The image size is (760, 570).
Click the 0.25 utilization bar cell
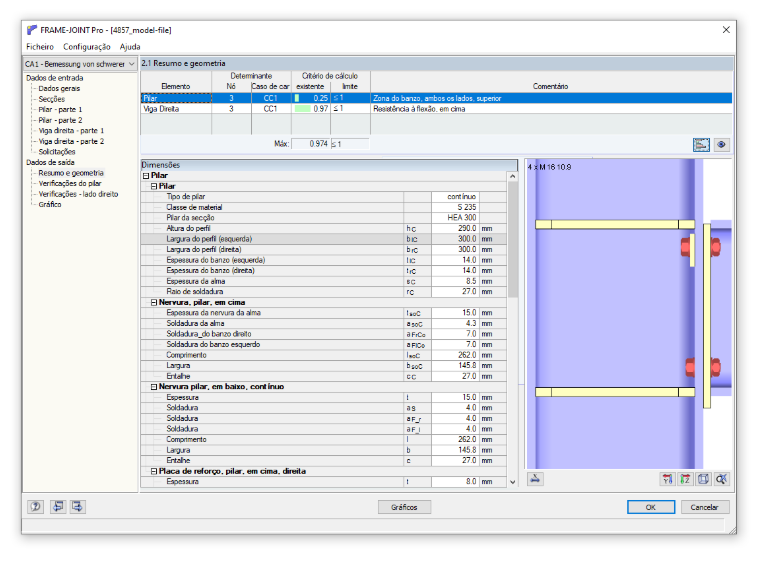point(311,98)
